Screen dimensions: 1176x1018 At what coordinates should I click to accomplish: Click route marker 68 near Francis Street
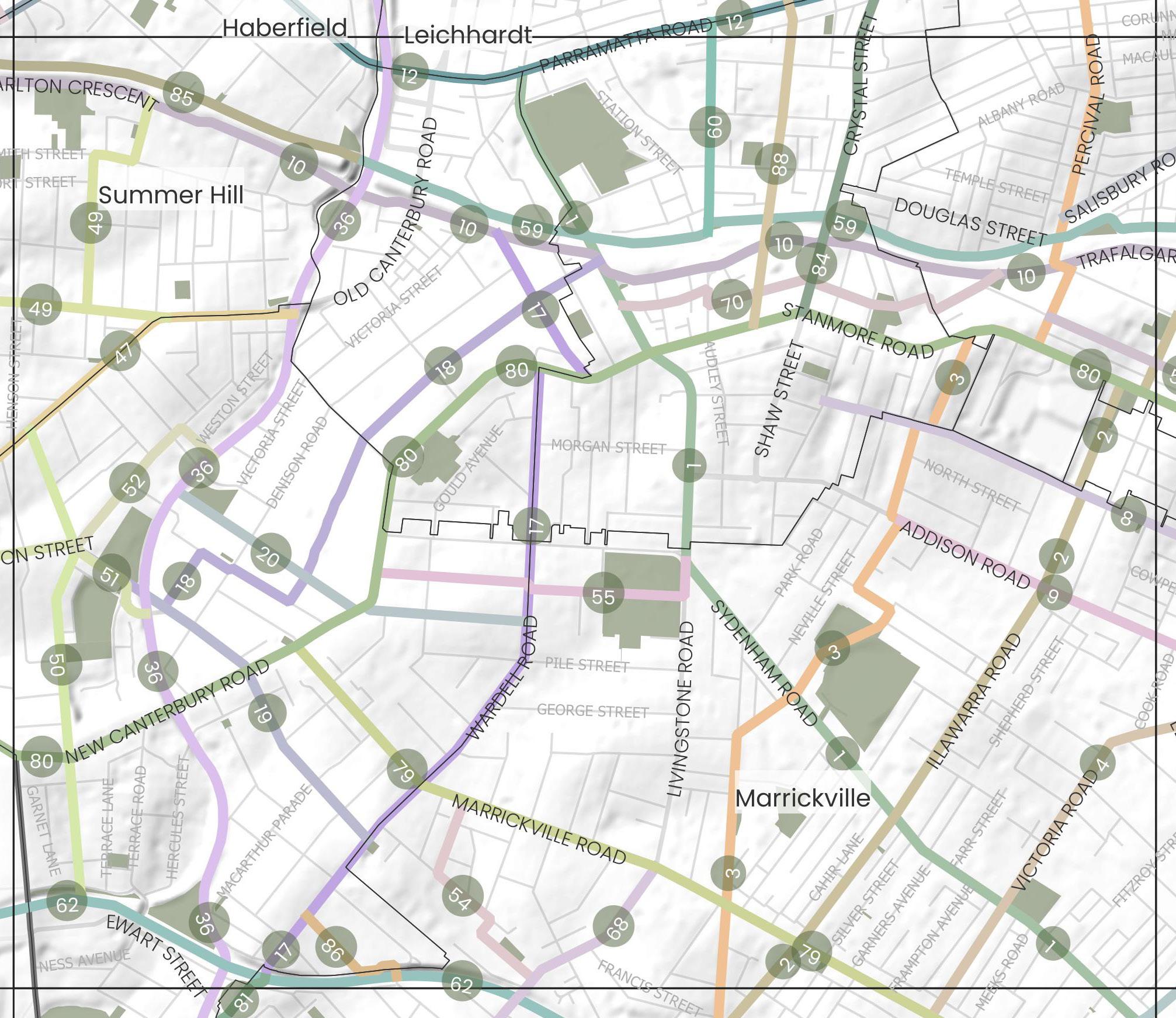(613, 925)
